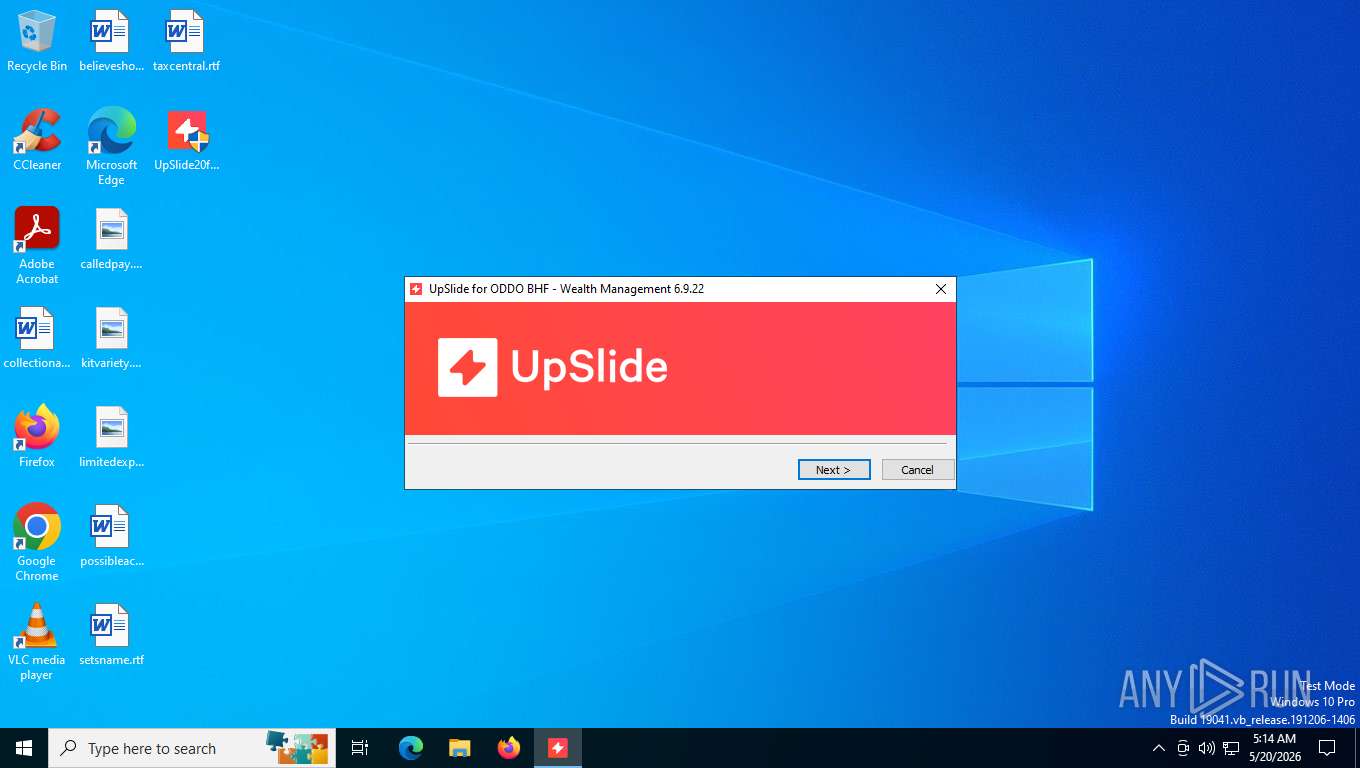
Task: Select the VLC media player shortcut
Action: [x=37, y=642]
